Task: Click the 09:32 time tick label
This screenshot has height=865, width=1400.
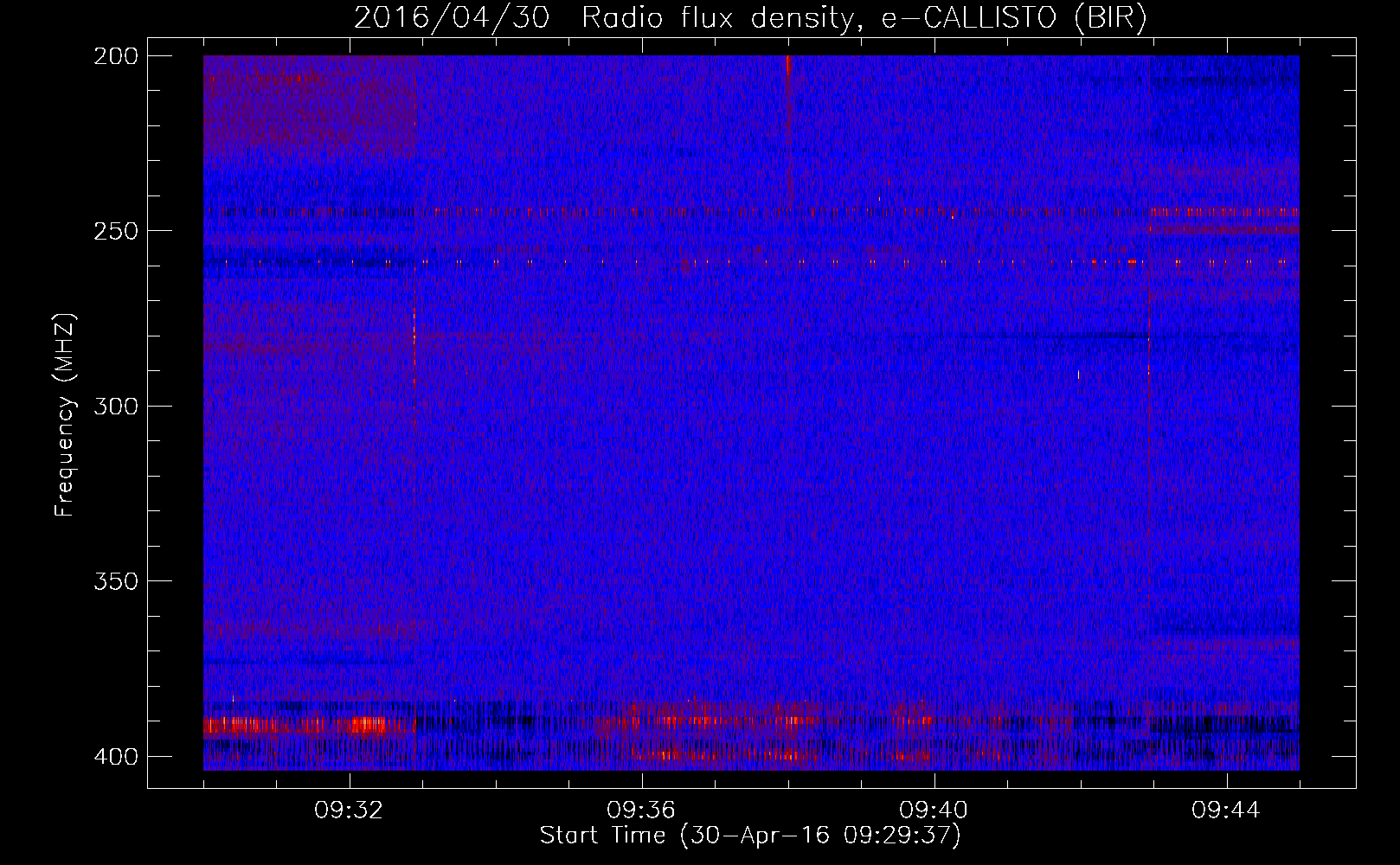Action: pos(349,811)
